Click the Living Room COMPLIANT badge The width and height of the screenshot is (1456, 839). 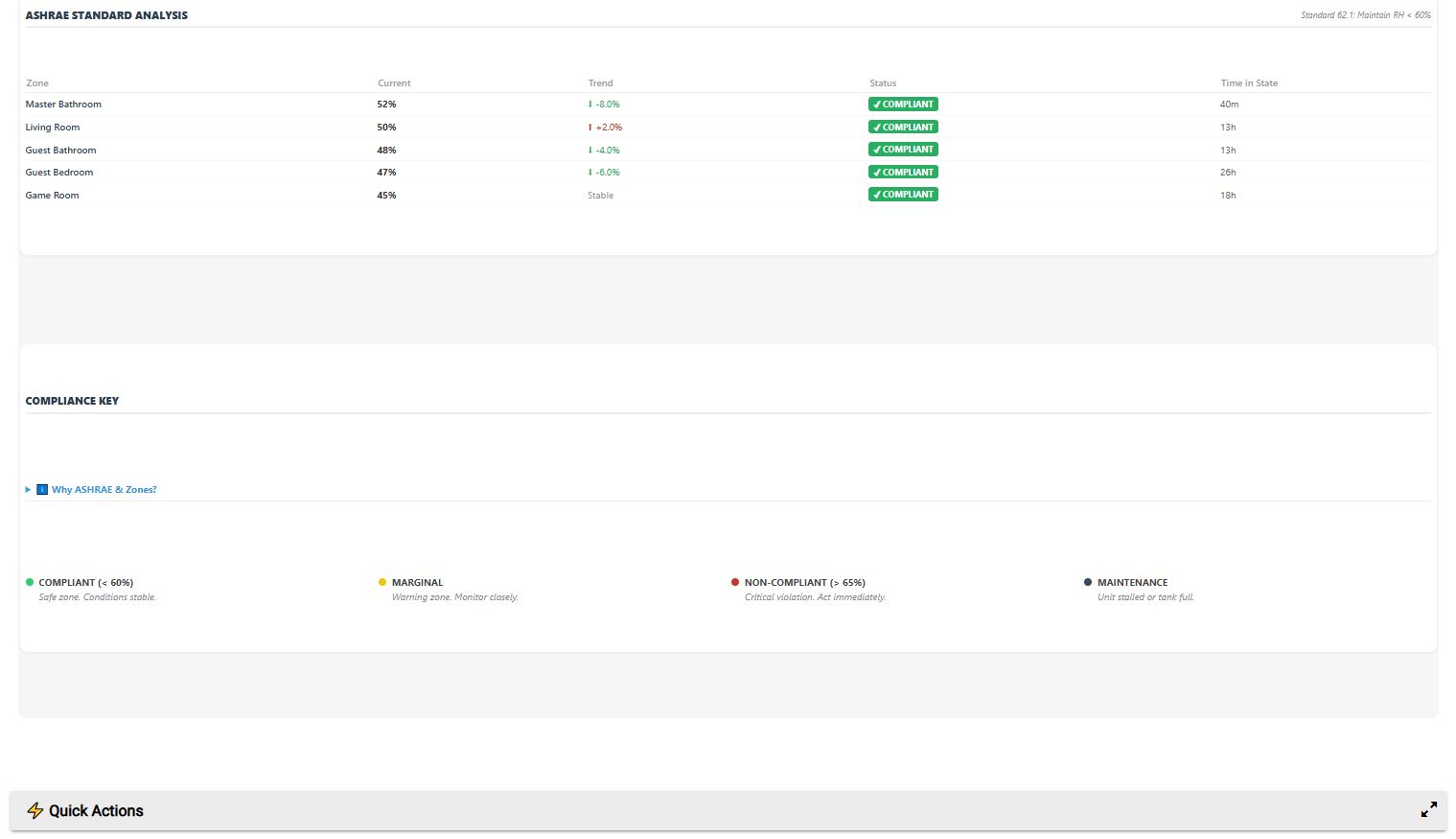tap(903, 128)
